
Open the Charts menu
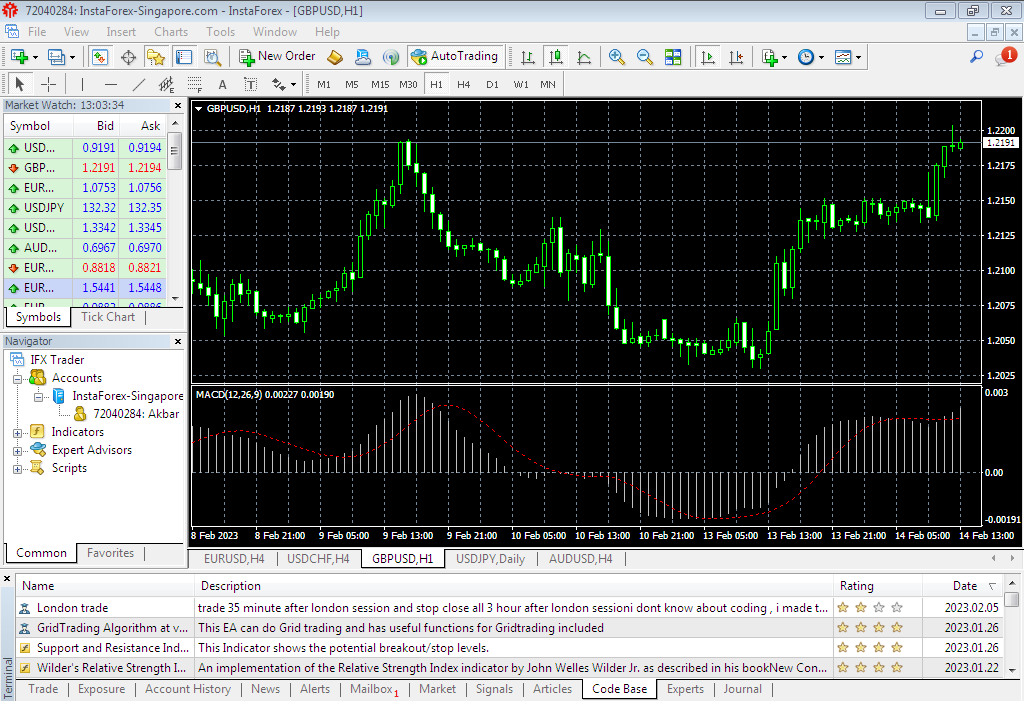(171, 32)
